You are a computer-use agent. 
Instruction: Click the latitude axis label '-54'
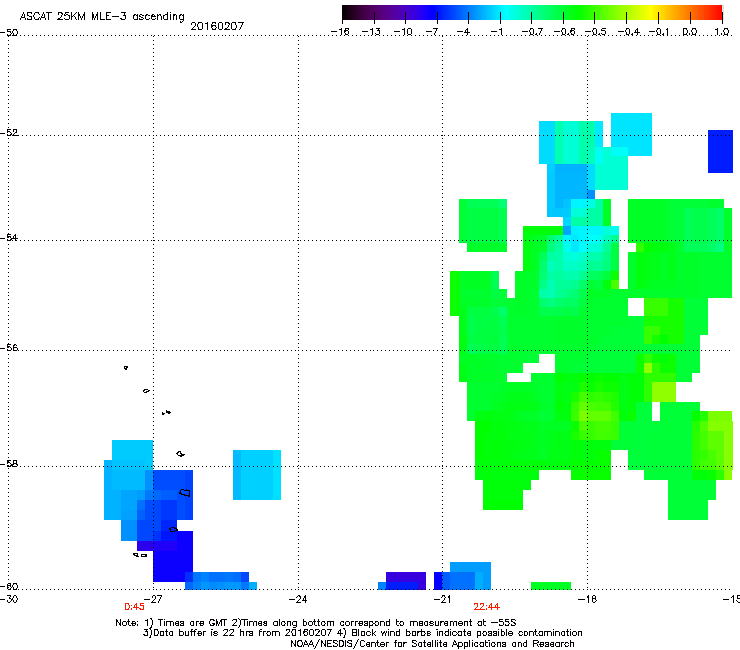coord(9,238)
